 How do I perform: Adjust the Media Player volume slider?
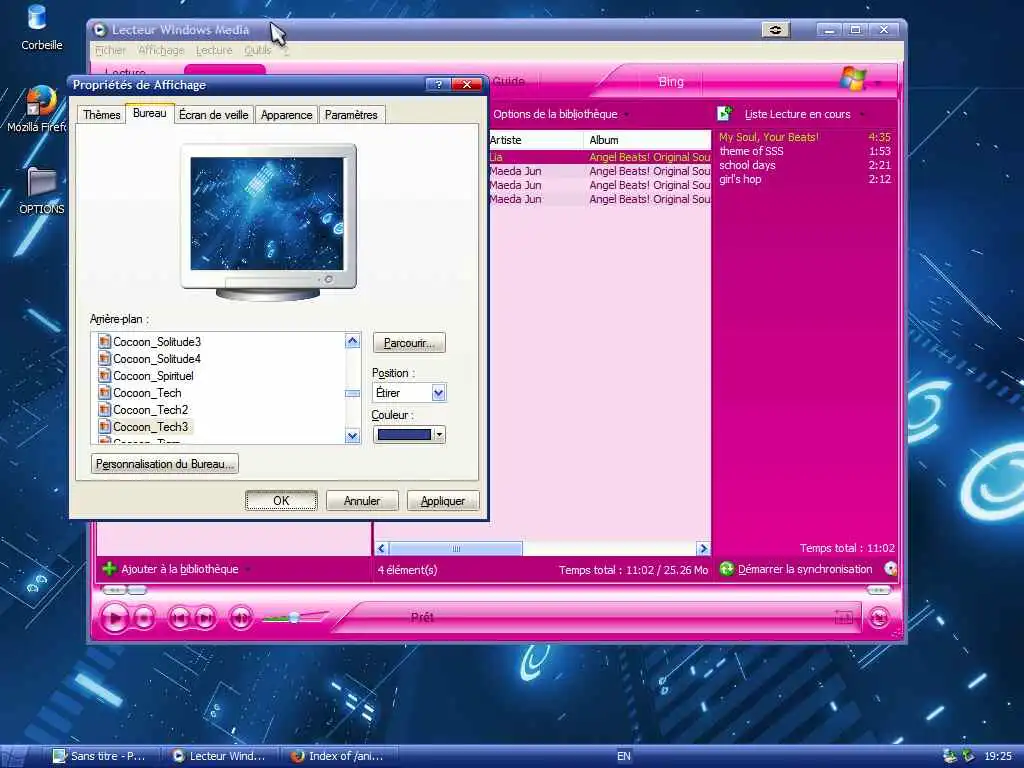295,617
